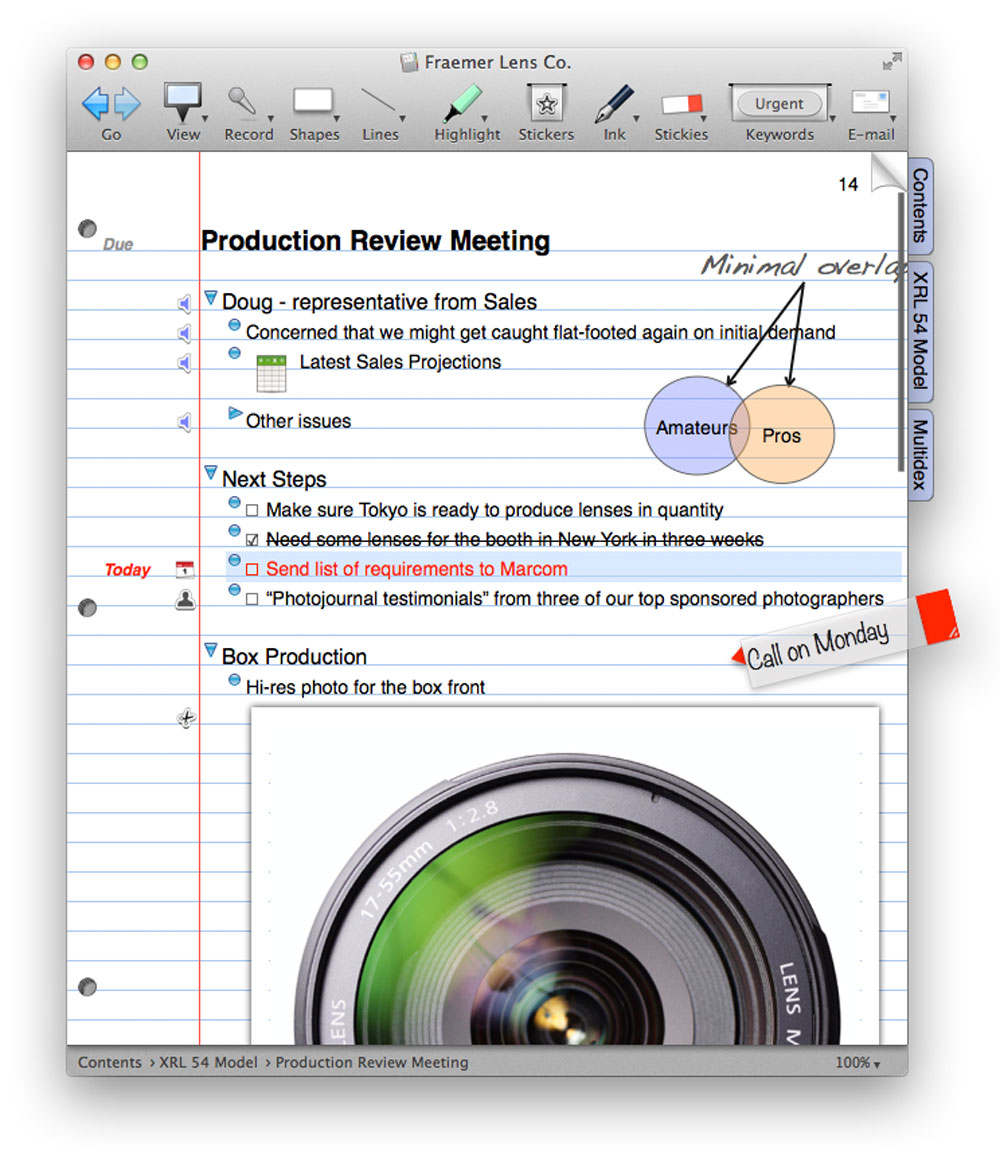This screenshot has height=1151, width=1000.
Task: Open the Highlight color dropdown arrow
Action: [485, 119]
